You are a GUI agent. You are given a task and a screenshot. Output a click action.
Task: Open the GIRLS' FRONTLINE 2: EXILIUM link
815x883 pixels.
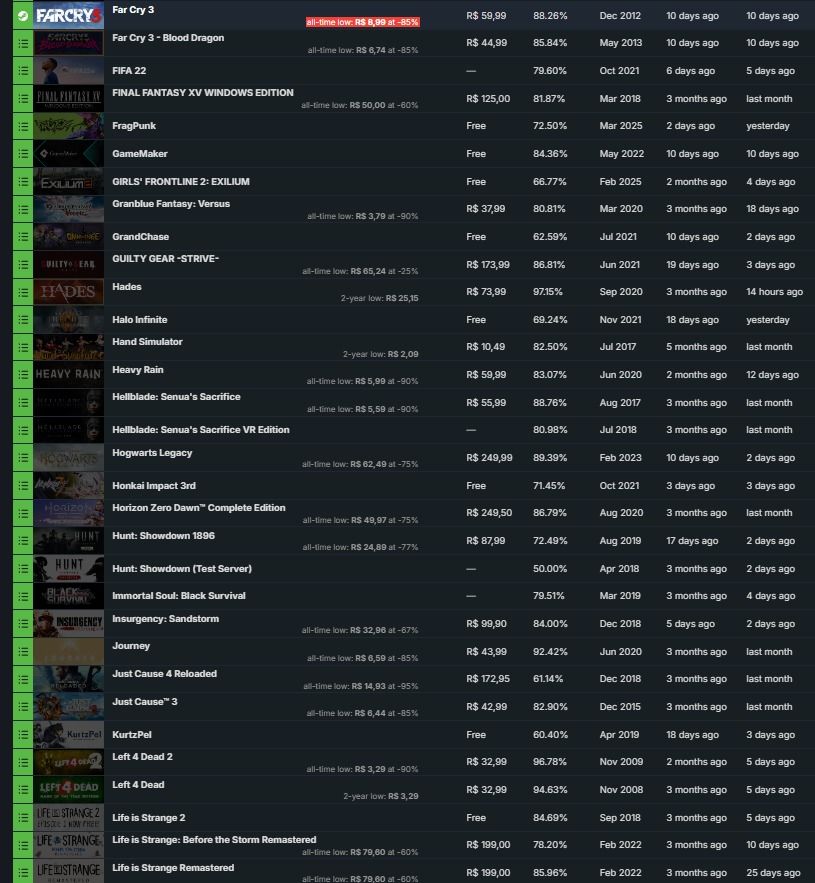click(x=181, y=181)
